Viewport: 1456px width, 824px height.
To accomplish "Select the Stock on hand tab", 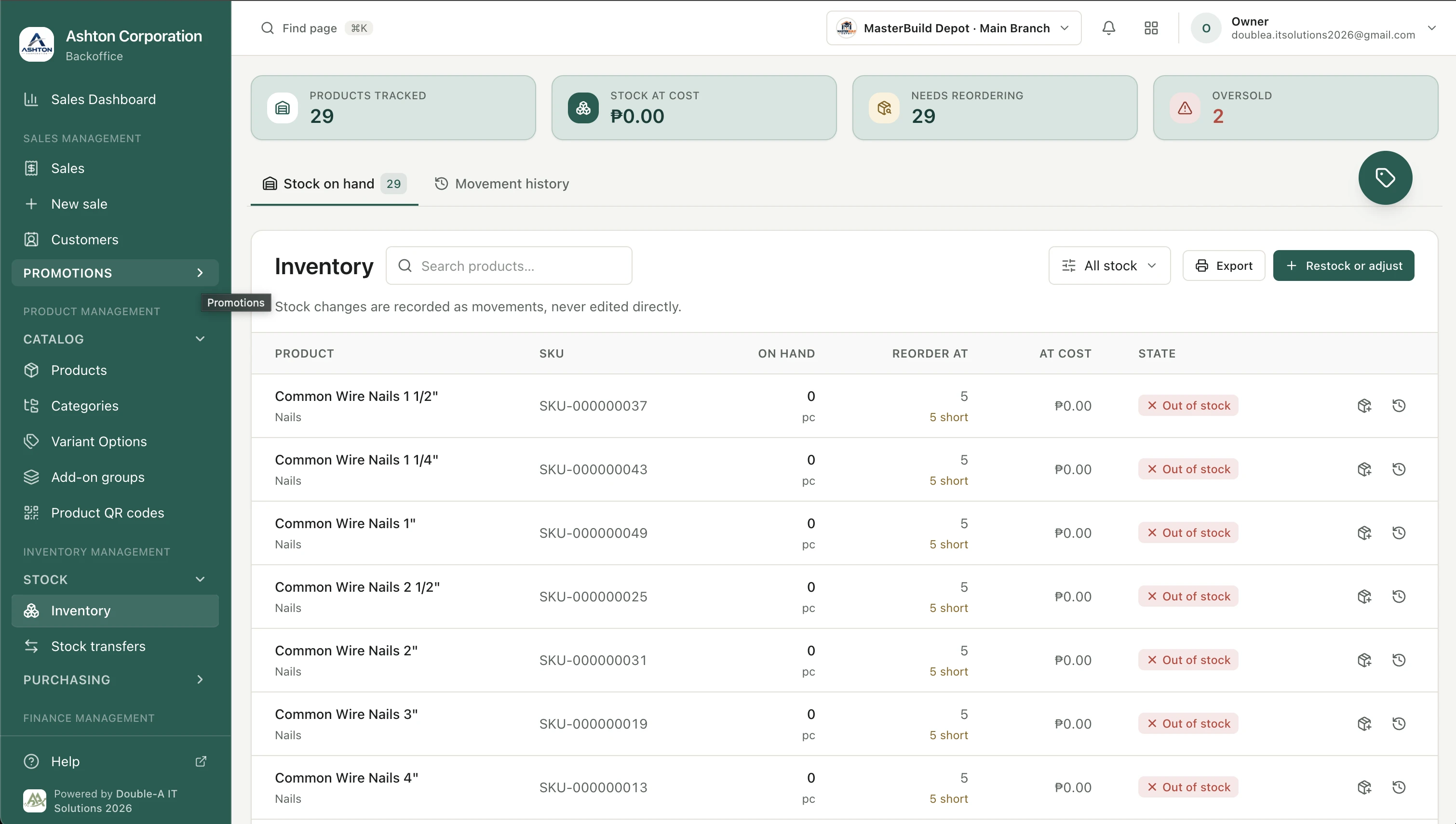I will 334,184.
